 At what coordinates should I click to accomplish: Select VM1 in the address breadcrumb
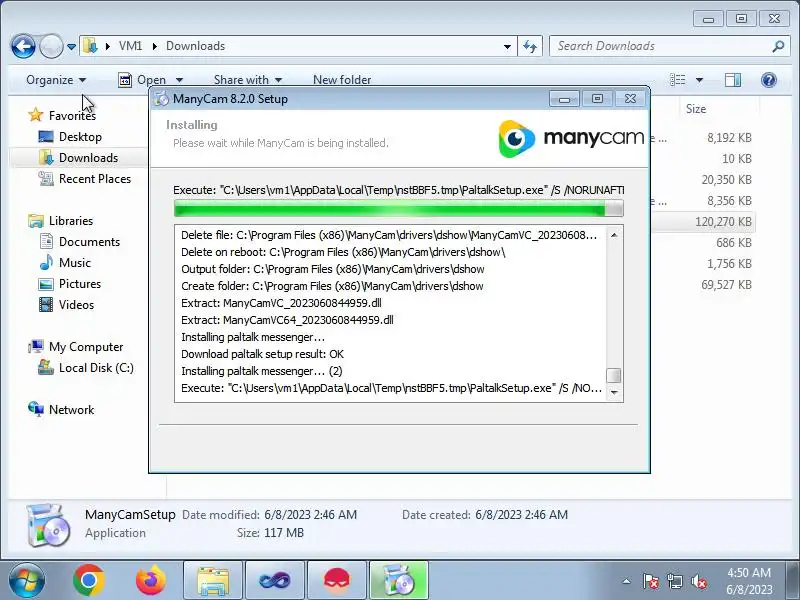(x=130, y=46)
